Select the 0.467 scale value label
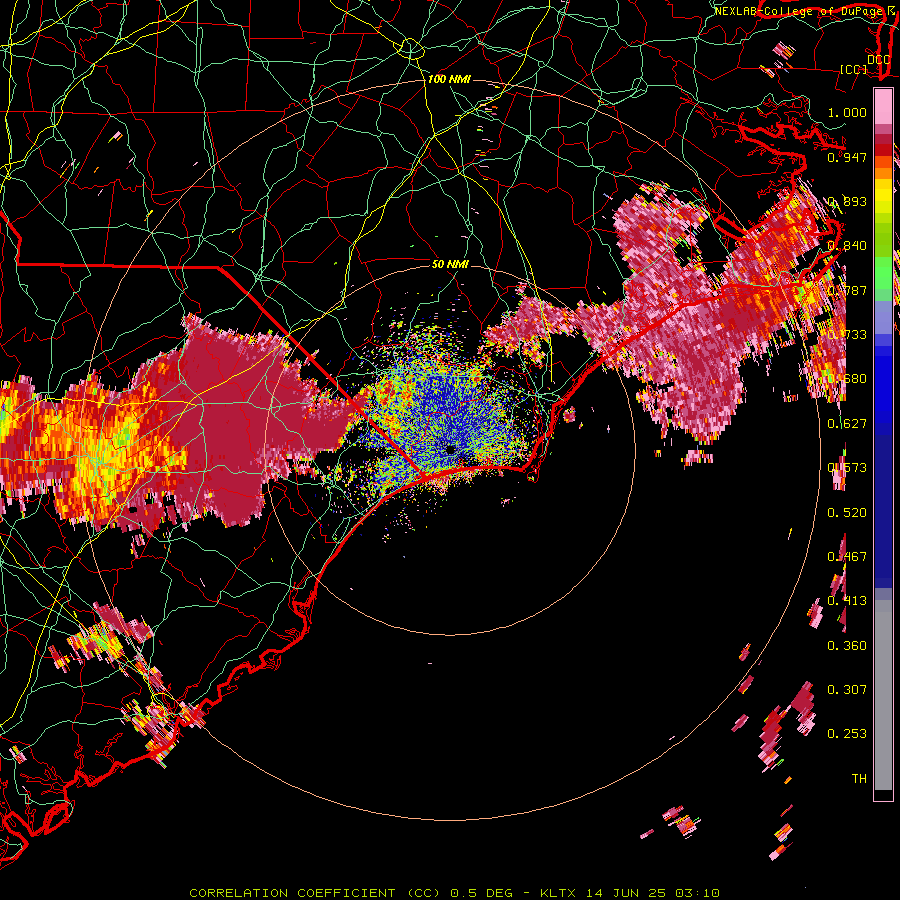 coord(847,557)
